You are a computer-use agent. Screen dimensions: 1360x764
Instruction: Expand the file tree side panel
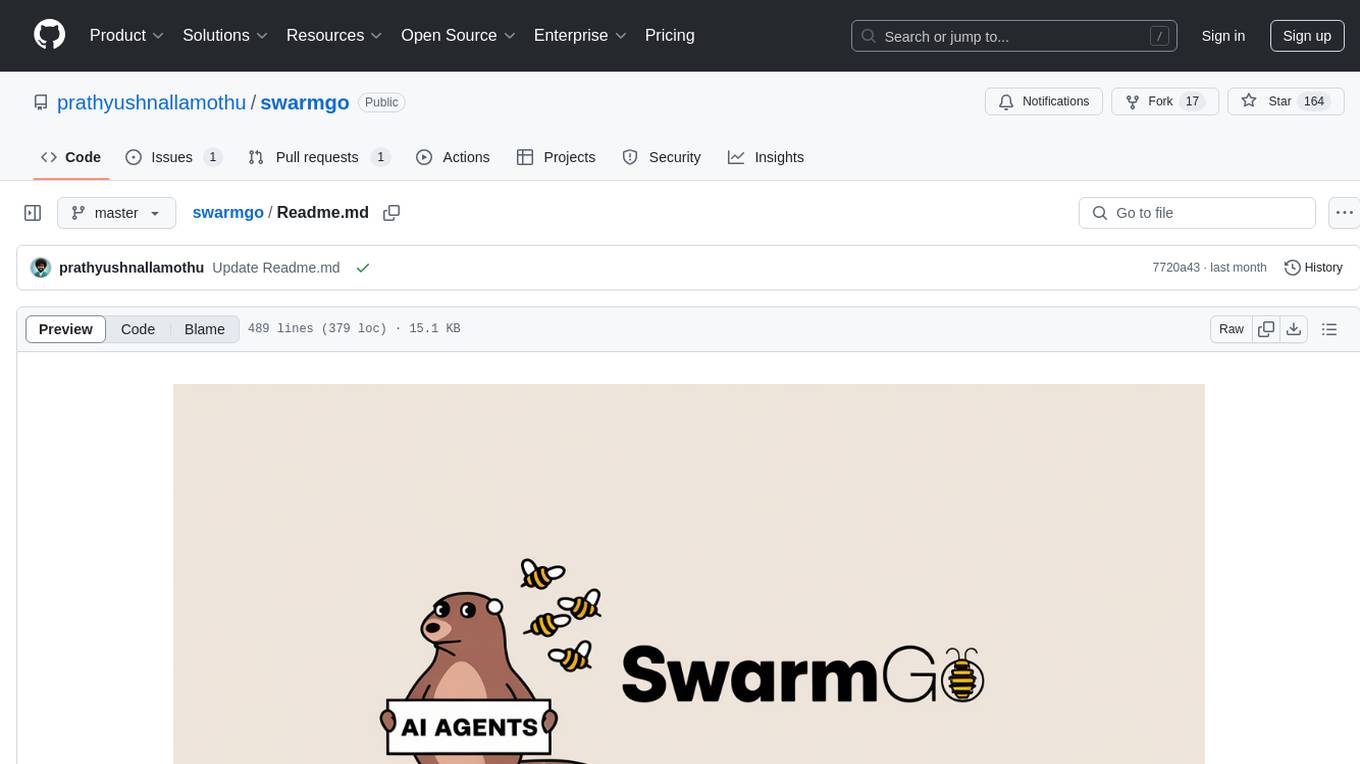(33, 213)
